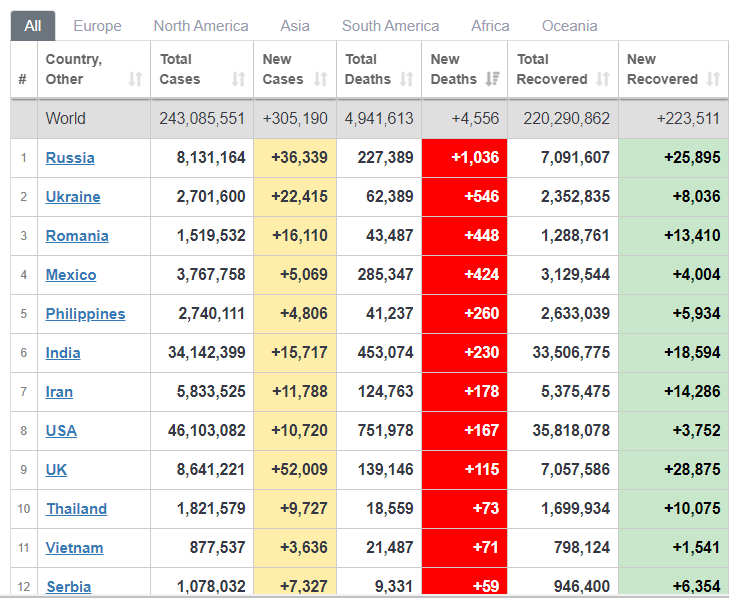This screenshot has height=598, width=729.
Task: Select the All tab
Action: (x=33, y=26)
